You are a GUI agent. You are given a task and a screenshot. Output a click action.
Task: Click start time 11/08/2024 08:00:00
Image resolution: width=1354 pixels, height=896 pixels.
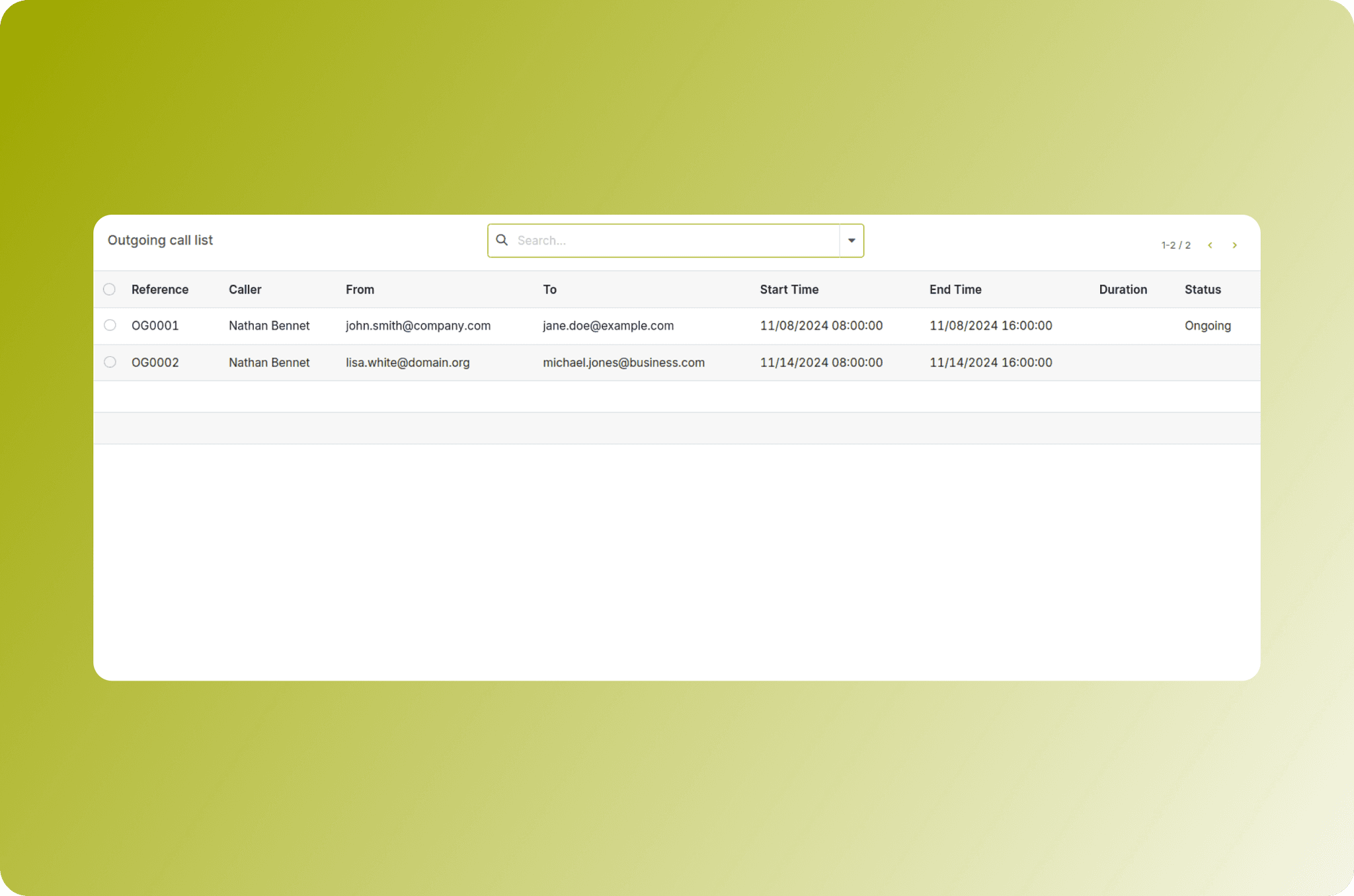[821, 326]
